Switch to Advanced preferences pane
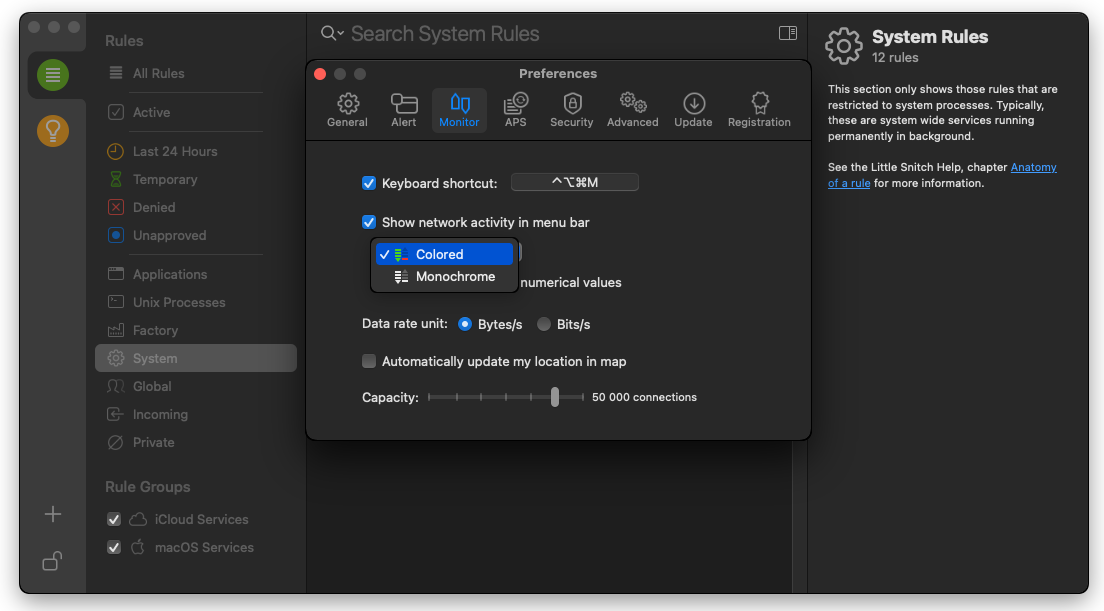This screenshot has width=1104, height=611. pyautogui.click(x=632, y=110)
